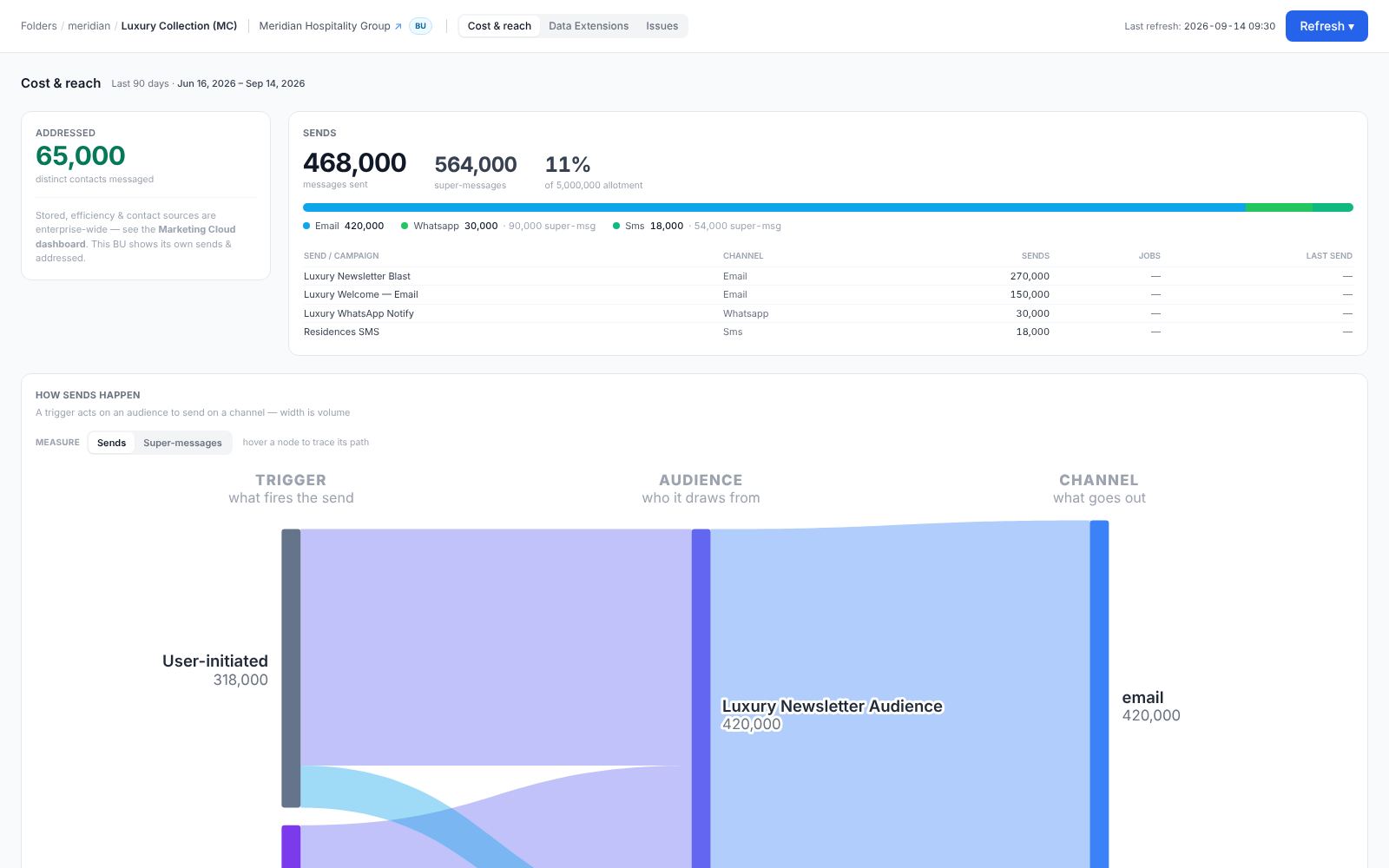Click the green Whatsapp legend dot
This screenshot has width=1389, height=868.
[x=405, y=226]
